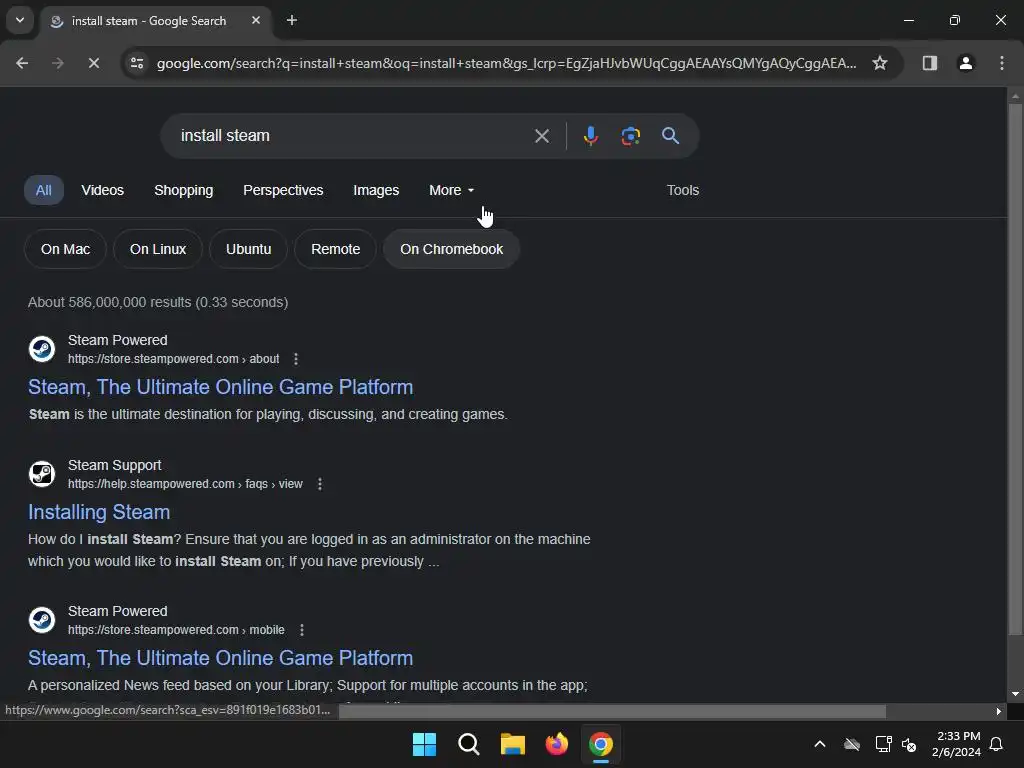Image resolution: width=1024 pixels, height=768 pixels.
Task: Filter results with Ubuntu chip
Action: coord(248,249)
